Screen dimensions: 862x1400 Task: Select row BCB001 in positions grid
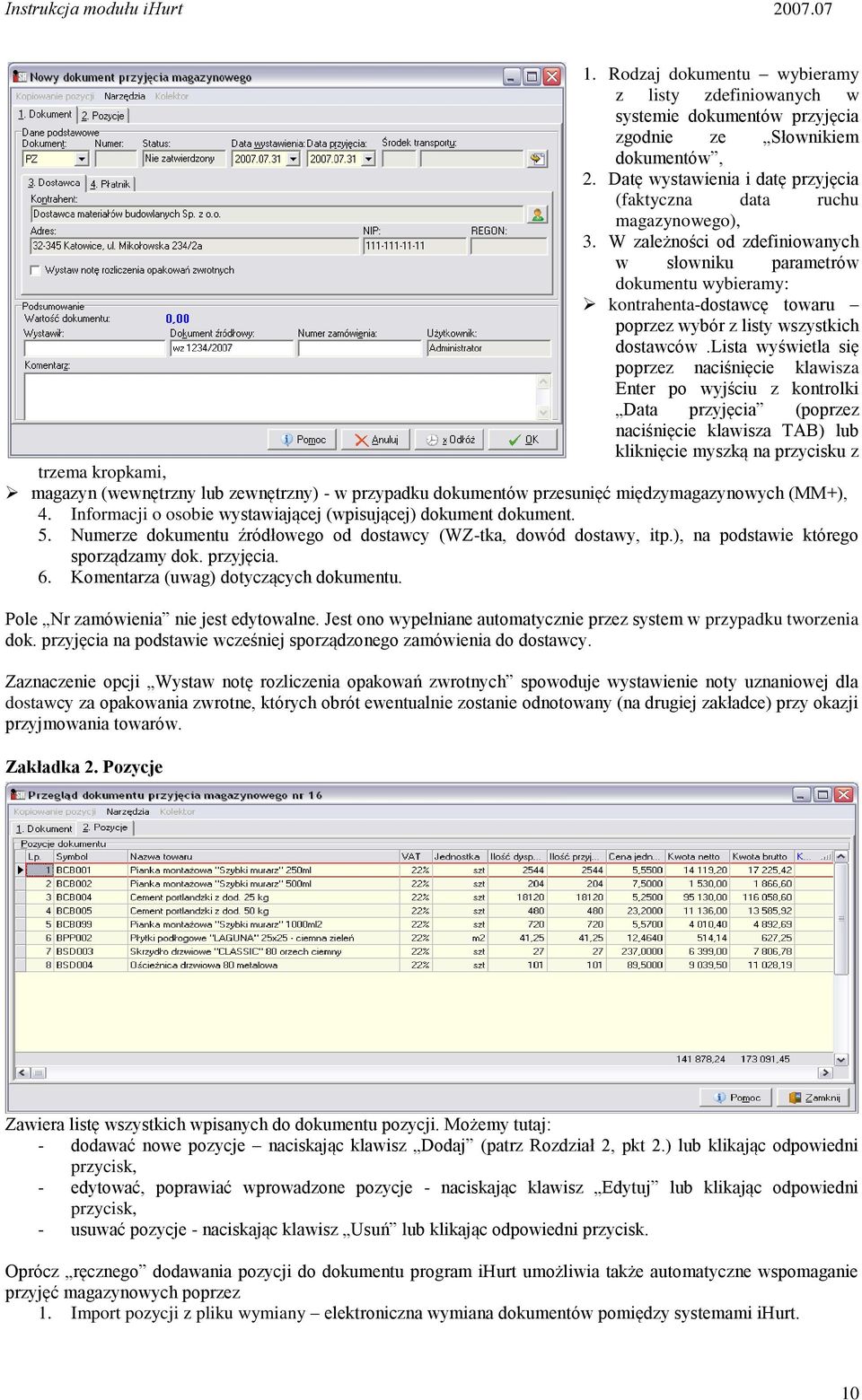425,870
